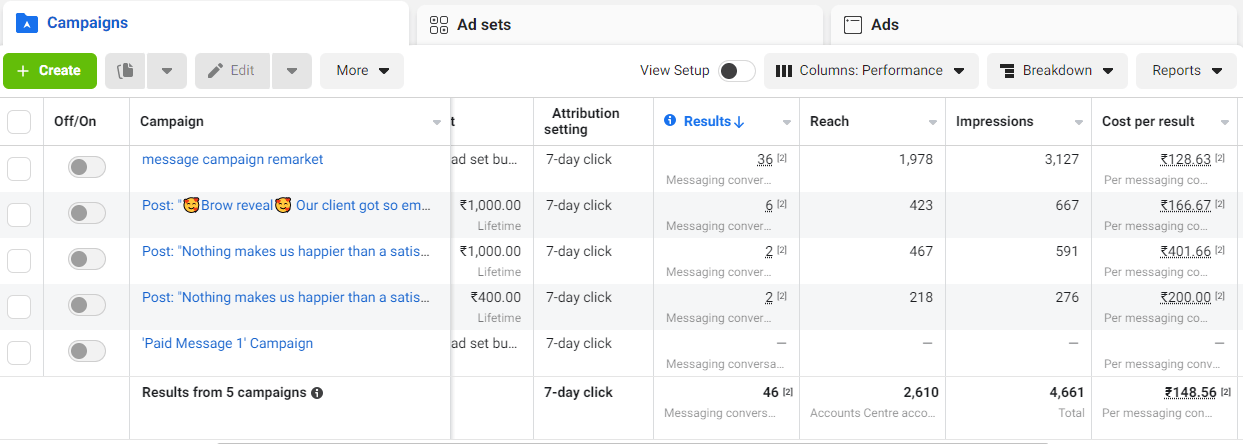Click the total ₹148.56 cost per result
The image size is (1243, 444).
click(x=1191, y=393)
